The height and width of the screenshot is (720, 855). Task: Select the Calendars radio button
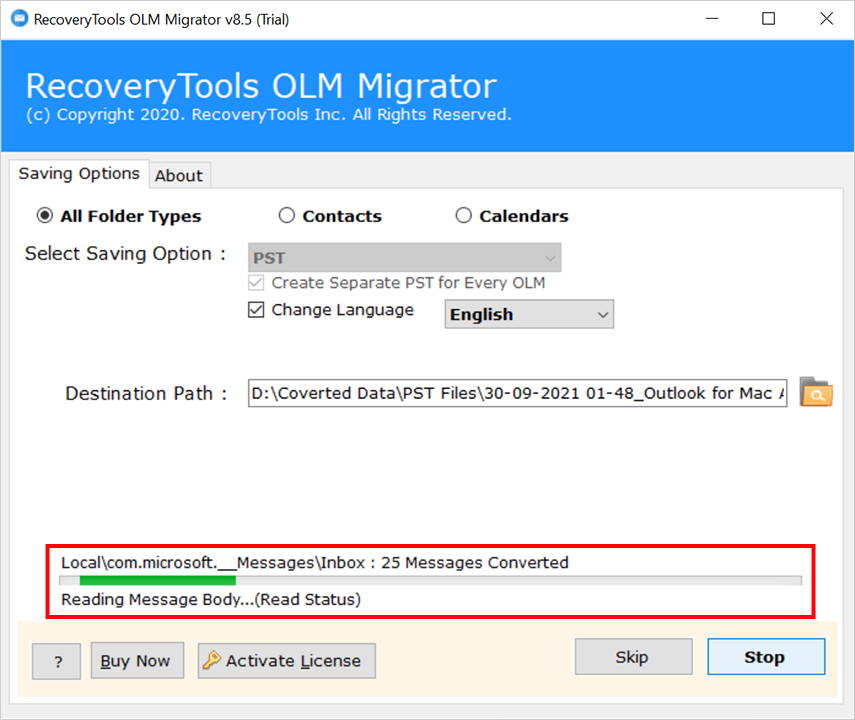[463, 215]
